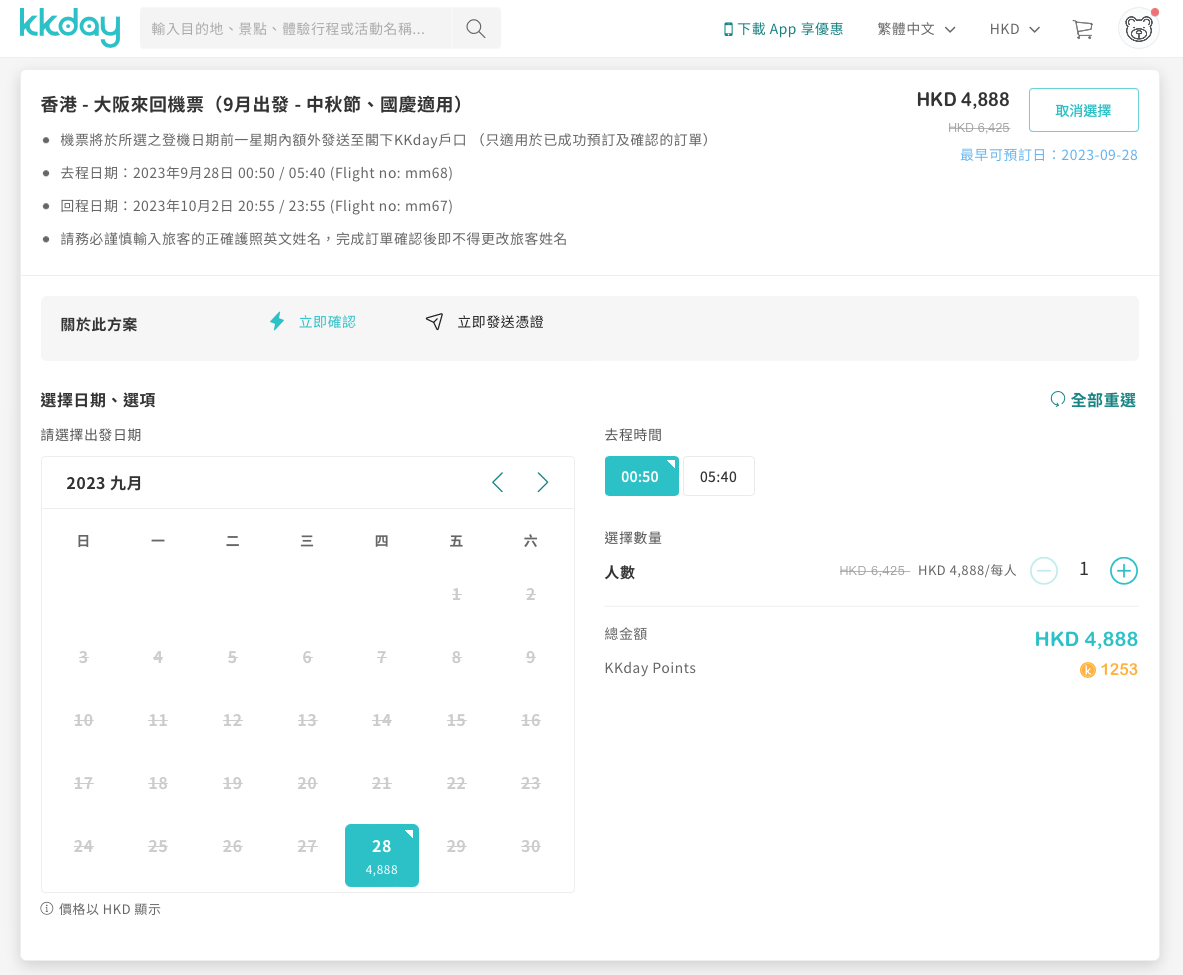
Task: Select the 00:50 departure time
Action: point(641,476)
